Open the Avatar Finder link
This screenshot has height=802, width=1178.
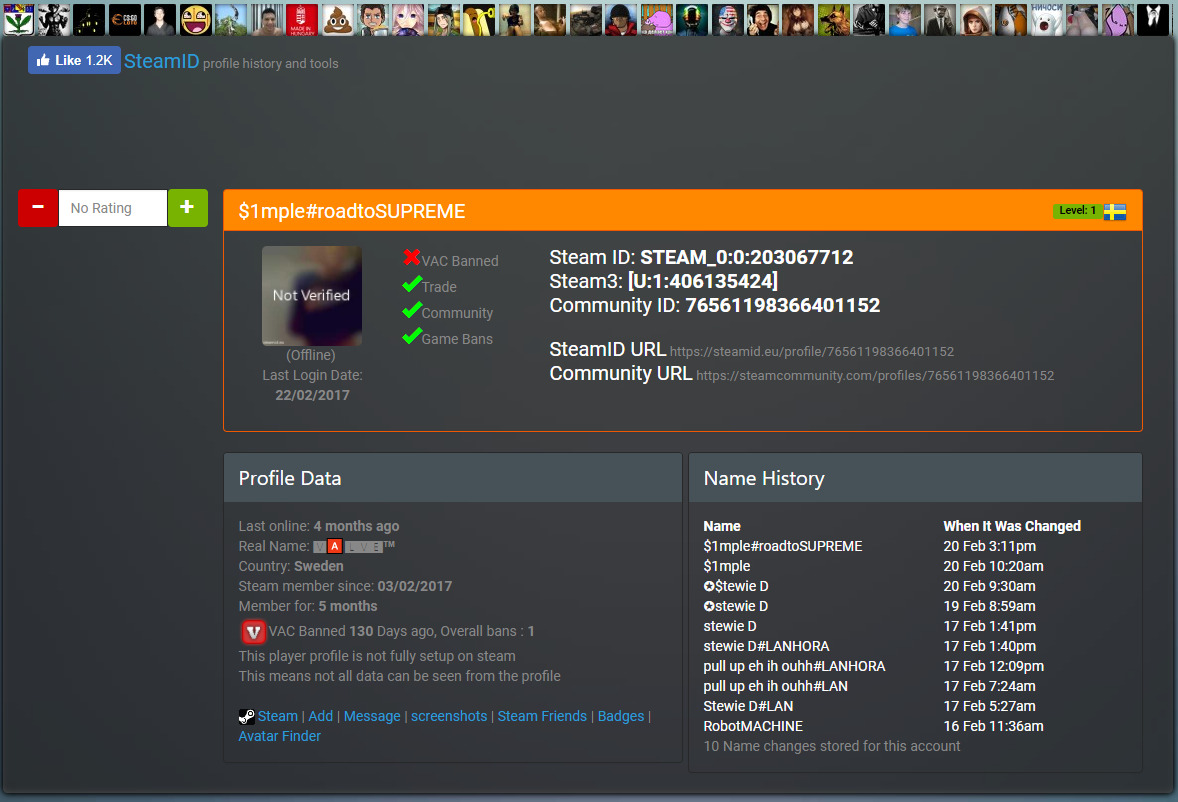[x=279, y=737]
